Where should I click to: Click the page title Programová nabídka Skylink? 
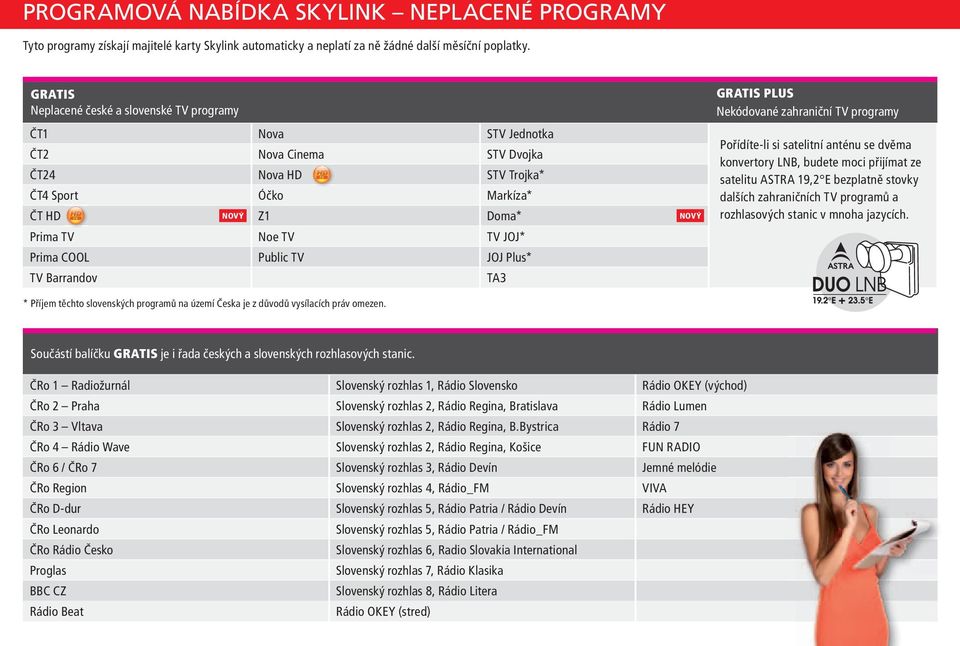tap(343, 12)
